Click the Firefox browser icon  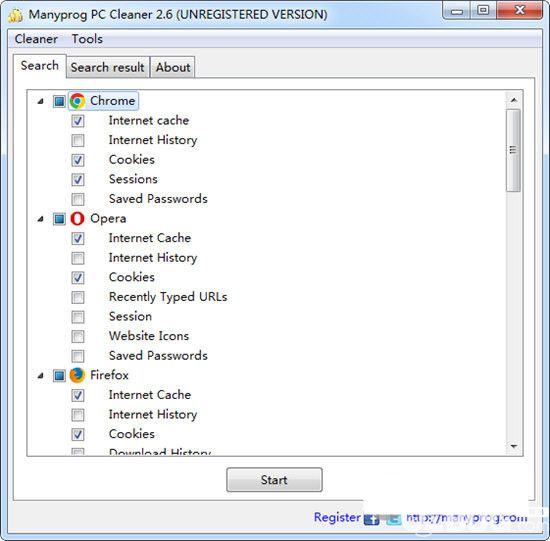[x=77, y=375]
